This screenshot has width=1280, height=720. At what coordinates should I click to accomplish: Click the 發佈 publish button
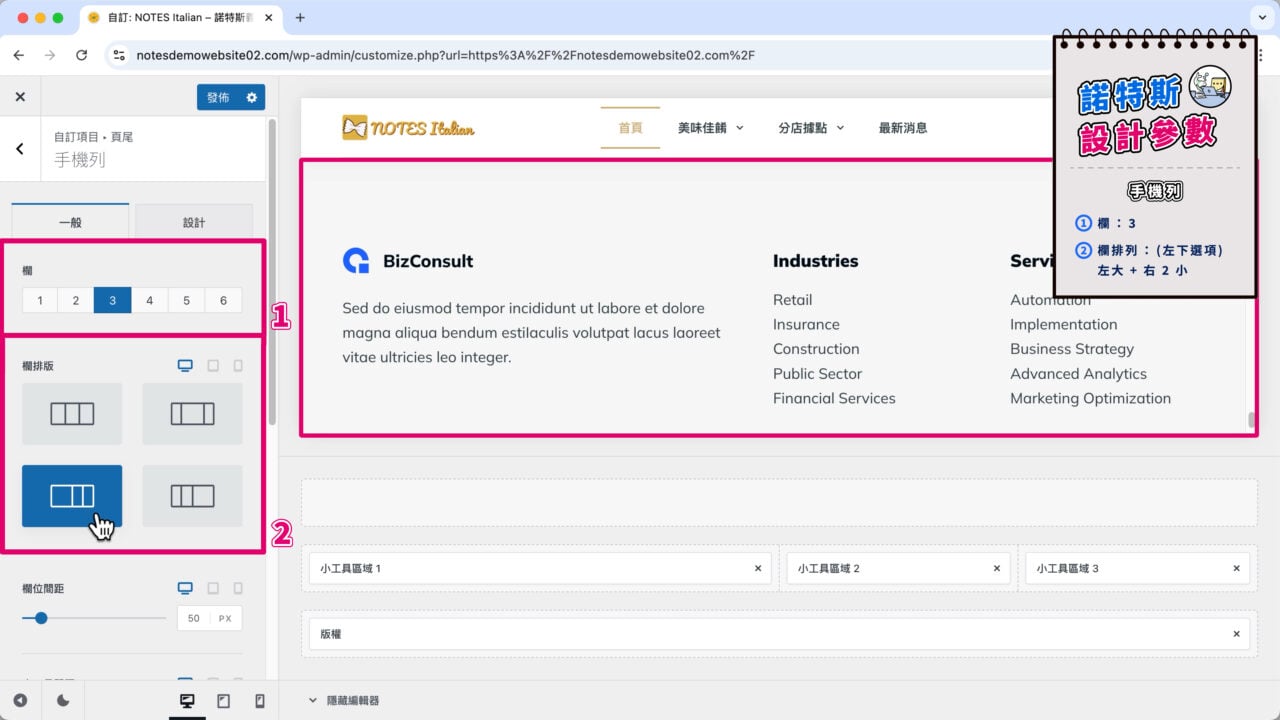218,97
